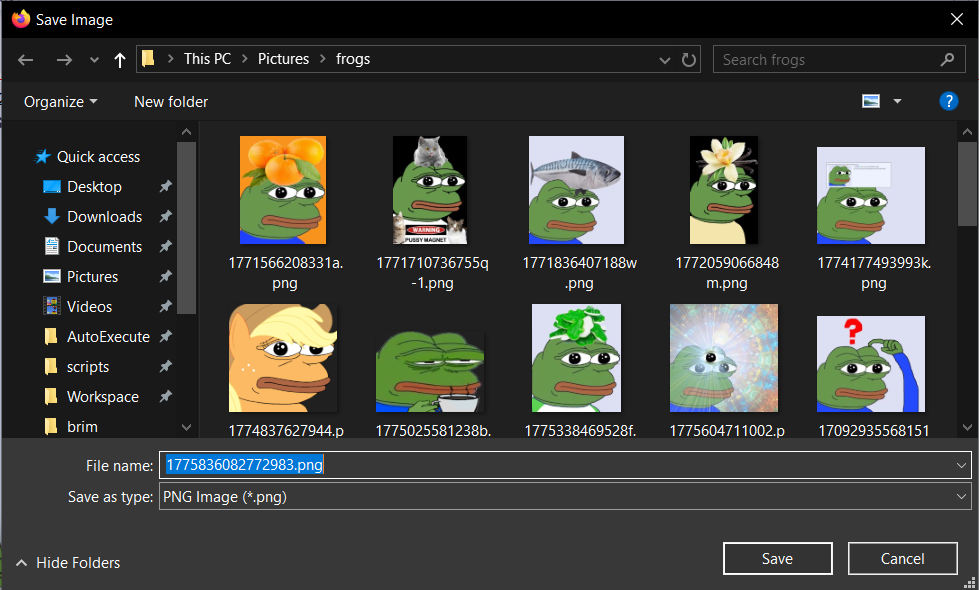
Task: Select the 1771710736755q-1.png cat frog thumbnail
Action: point(430,190)
